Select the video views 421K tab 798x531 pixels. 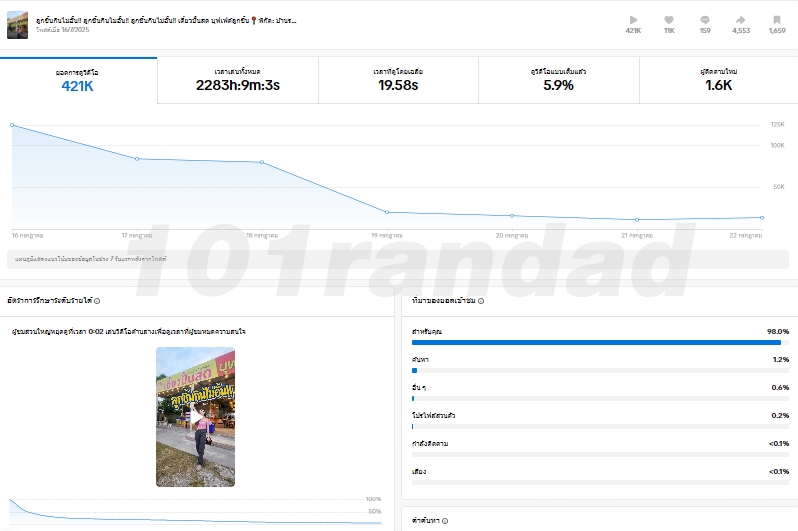[78, 80]
